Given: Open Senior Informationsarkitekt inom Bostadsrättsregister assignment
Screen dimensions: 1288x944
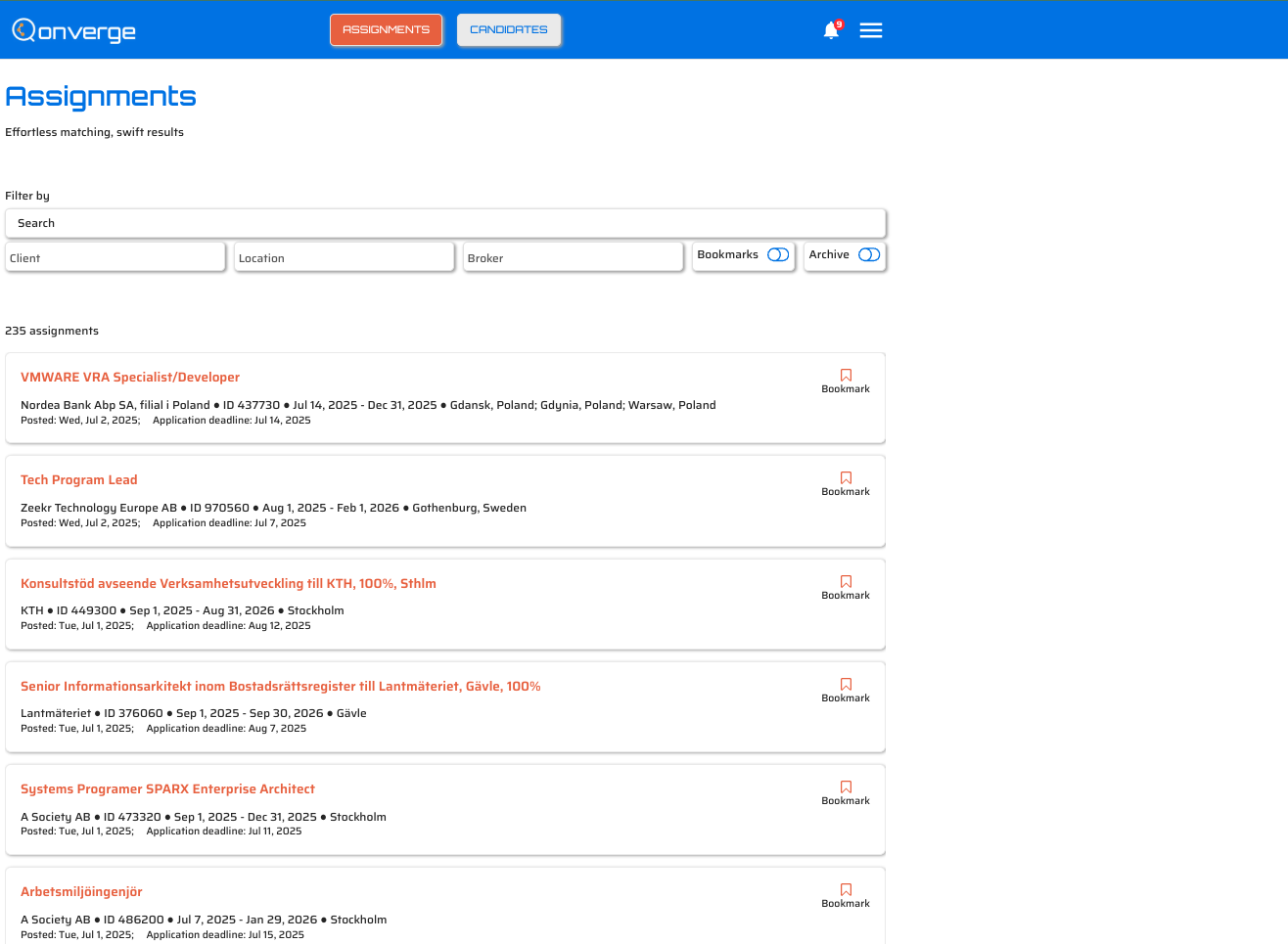Looking at the screenshot, I should click(281, 686).
